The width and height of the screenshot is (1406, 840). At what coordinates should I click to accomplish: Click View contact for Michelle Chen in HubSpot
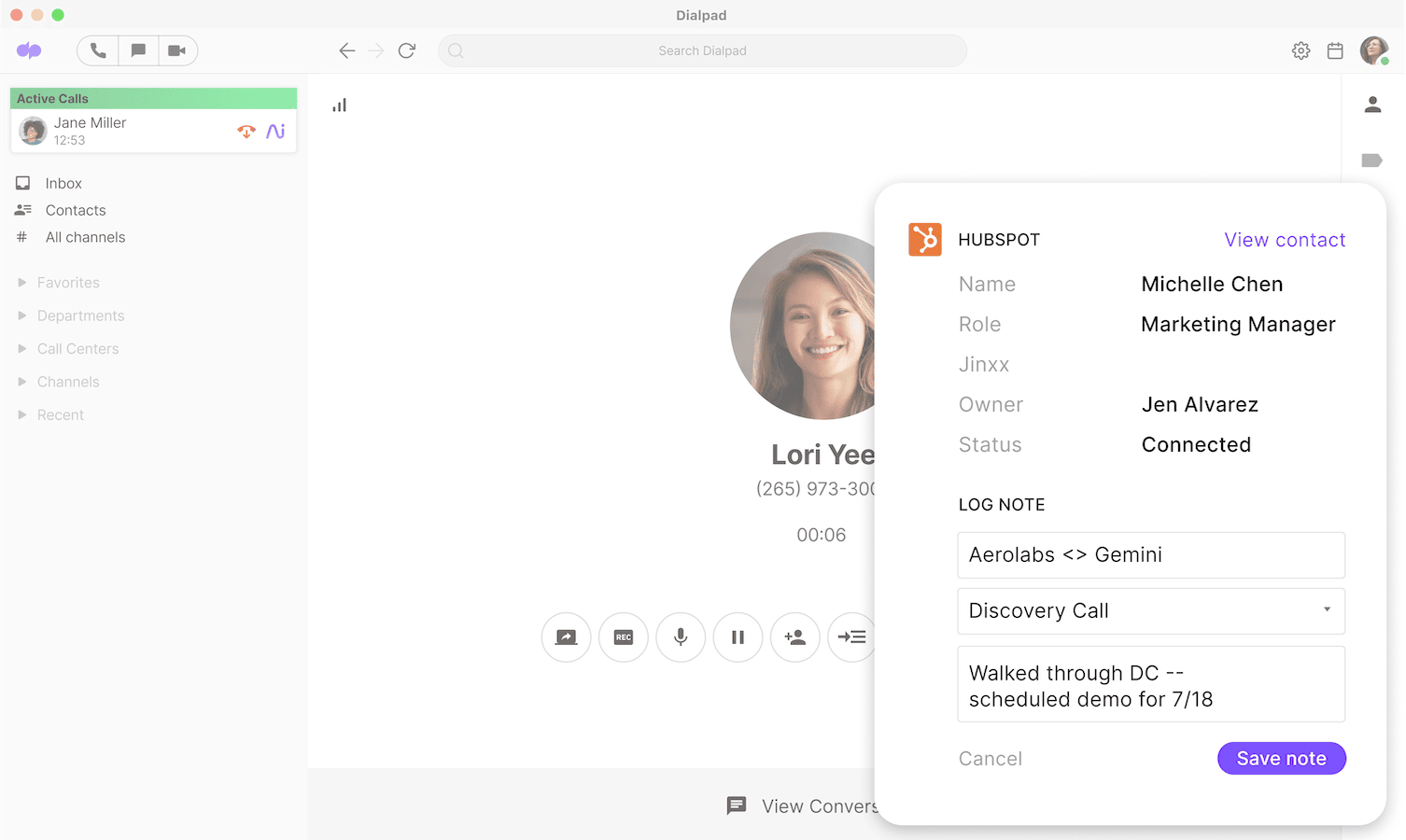tap(1285, 239)
